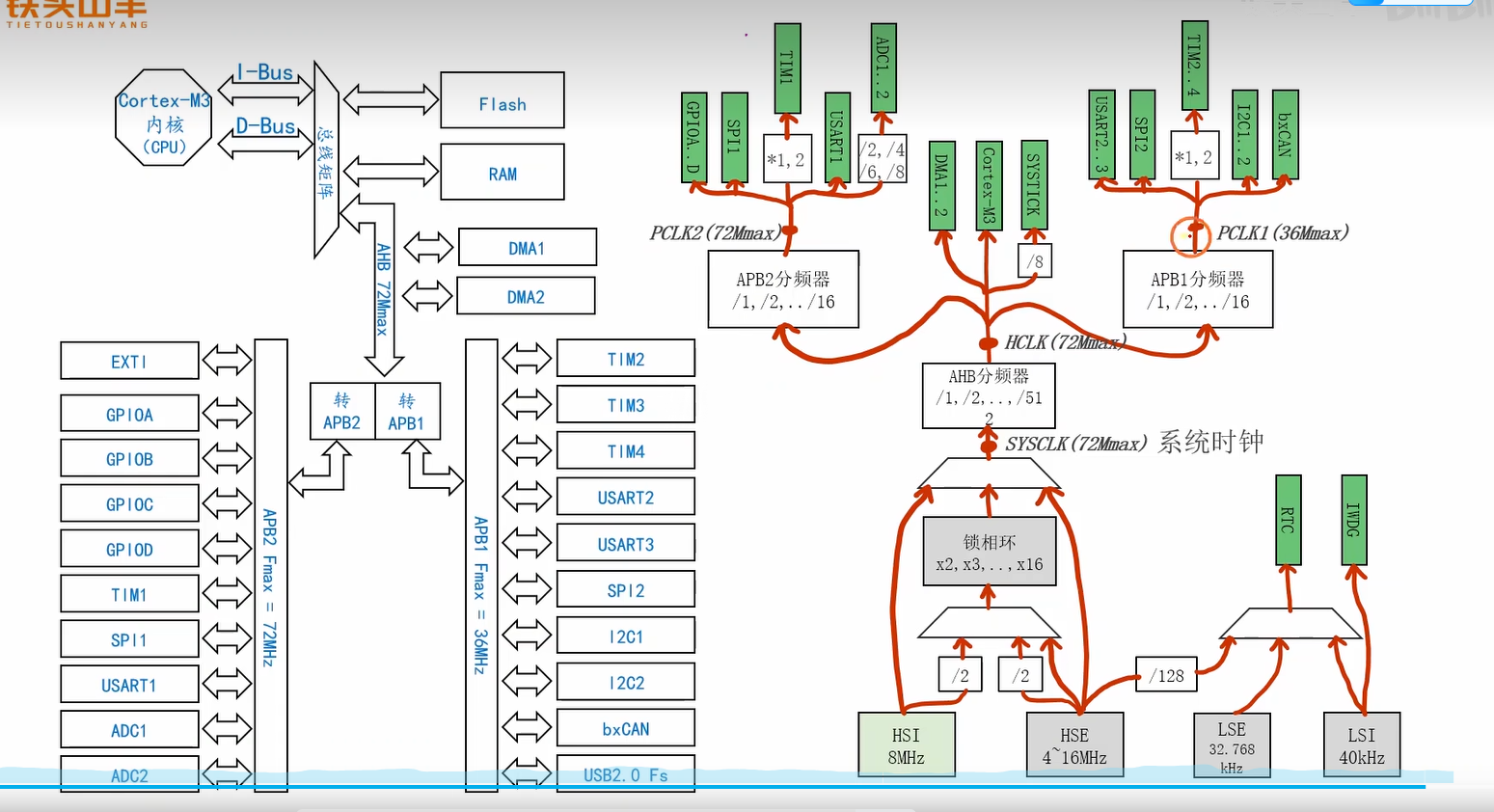Click the GPIOD peripheral box
This screenshot has width=1494, height=812.
pyautogui.click(x=129, y=549)
